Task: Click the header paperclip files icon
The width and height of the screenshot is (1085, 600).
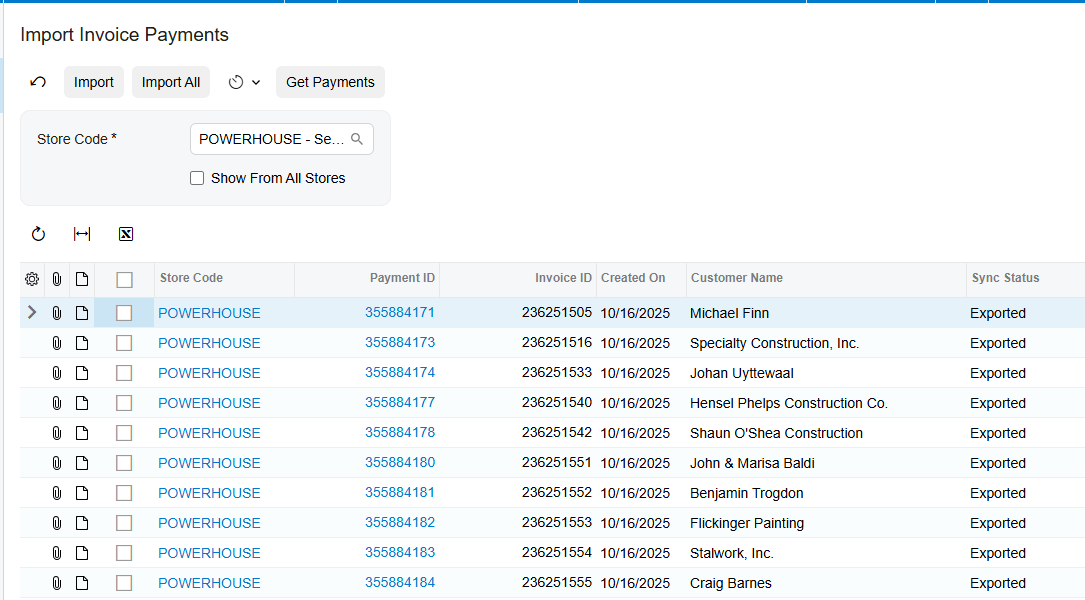Action: pyautogui.click(x=57, y=279)
